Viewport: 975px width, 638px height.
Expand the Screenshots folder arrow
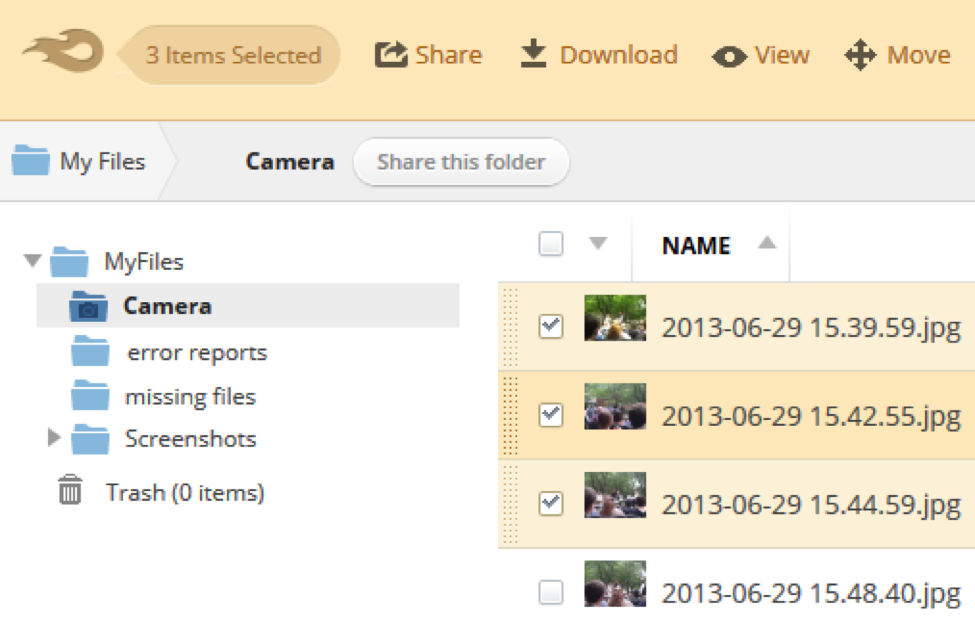point(54,438)
